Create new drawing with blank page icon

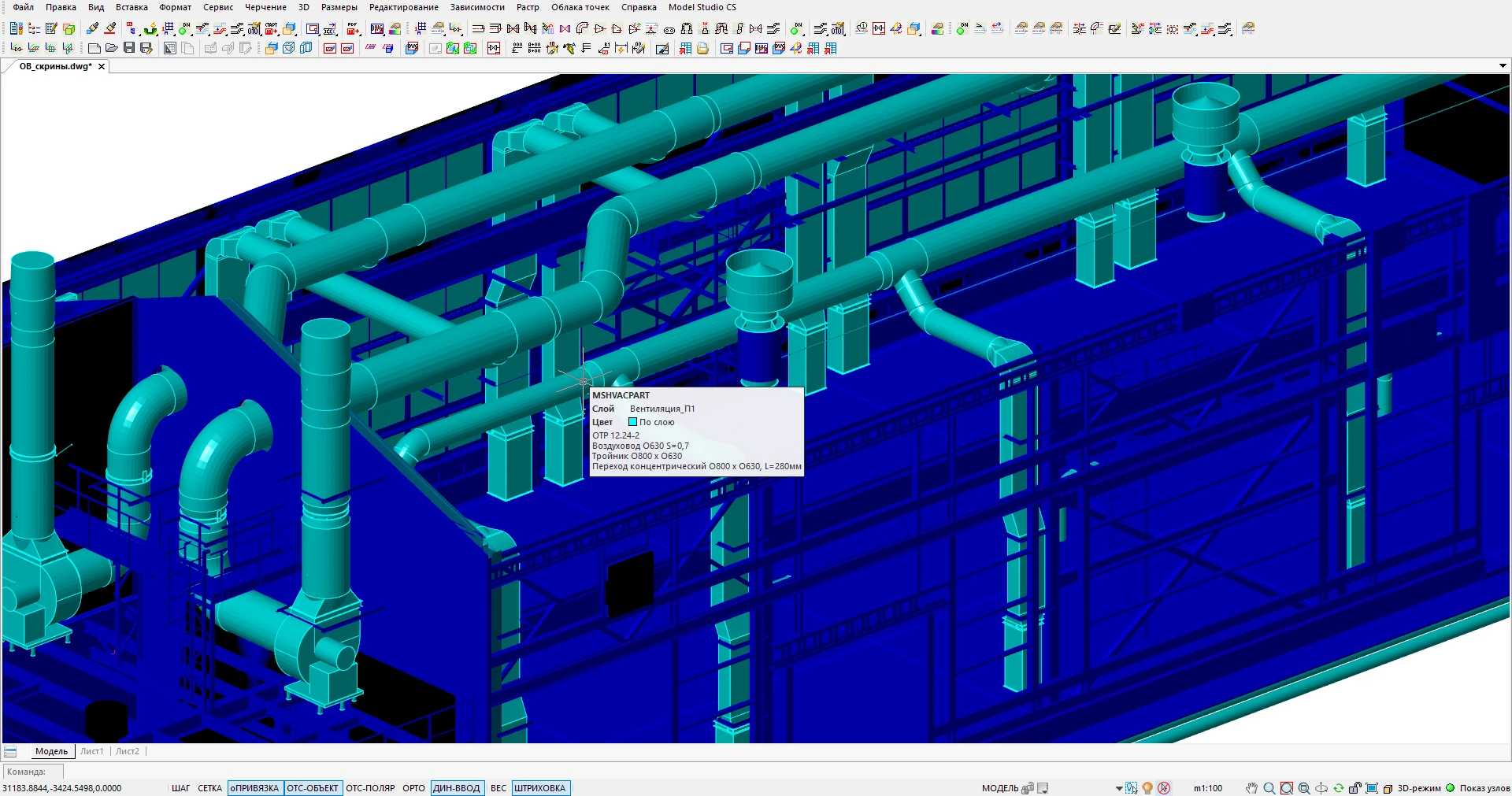(94, 49)
